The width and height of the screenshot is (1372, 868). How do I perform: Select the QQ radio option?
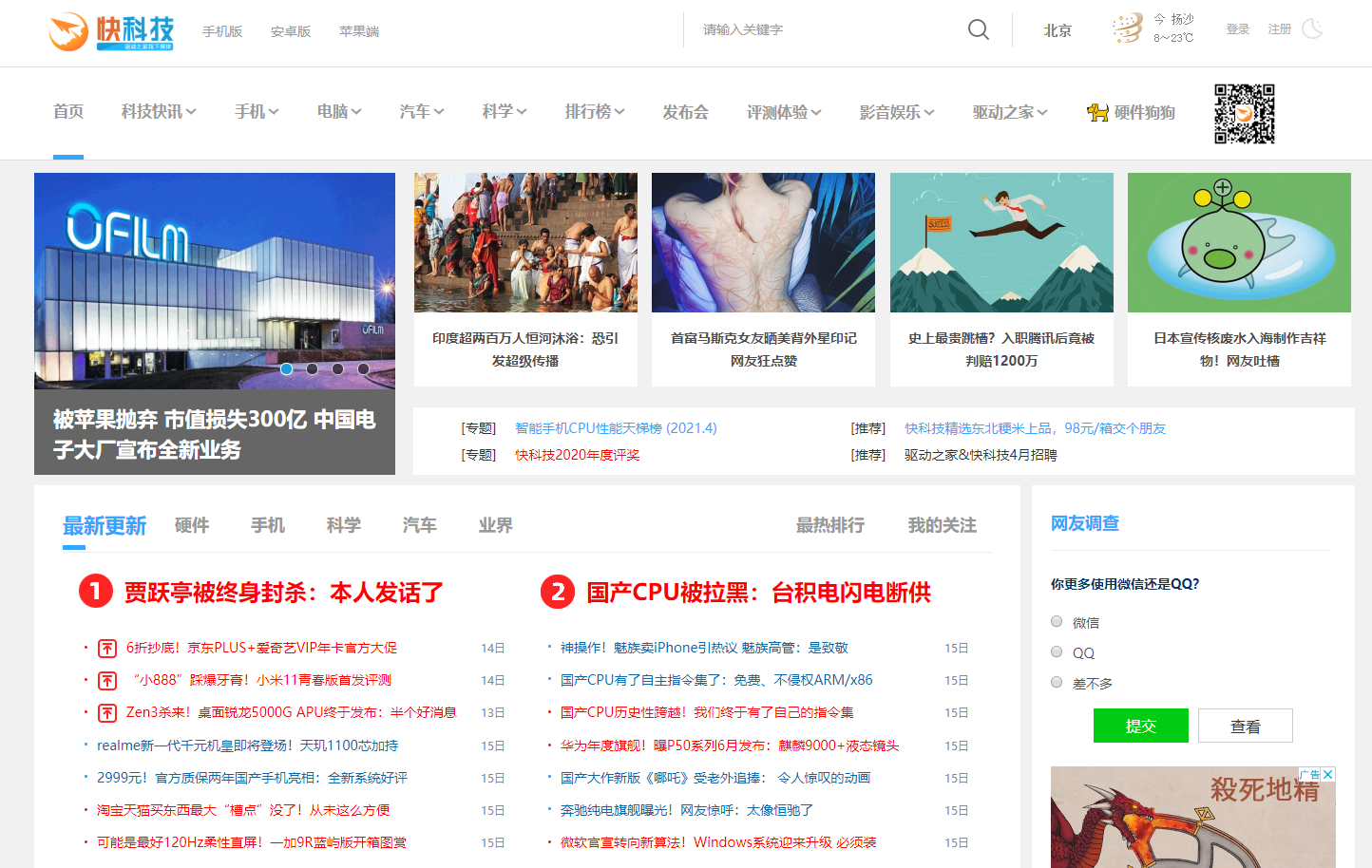coord(1057,651)
